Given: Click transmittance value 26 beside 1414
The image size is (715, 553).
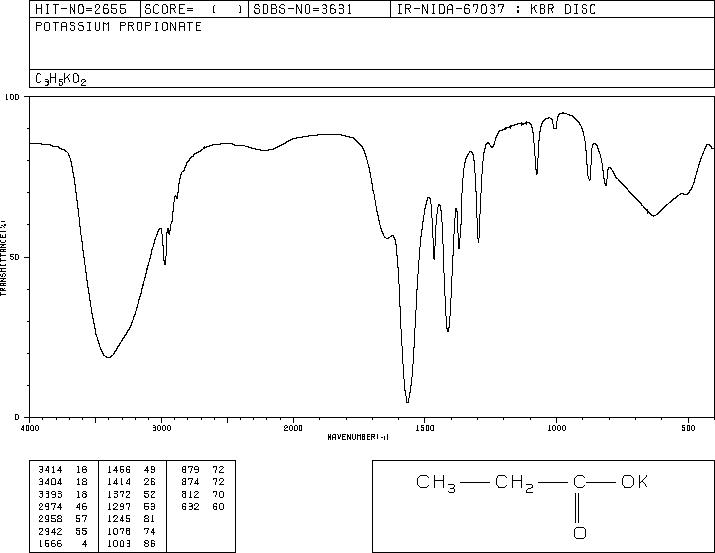Looking at the screenshot, I should coord(150,481).
